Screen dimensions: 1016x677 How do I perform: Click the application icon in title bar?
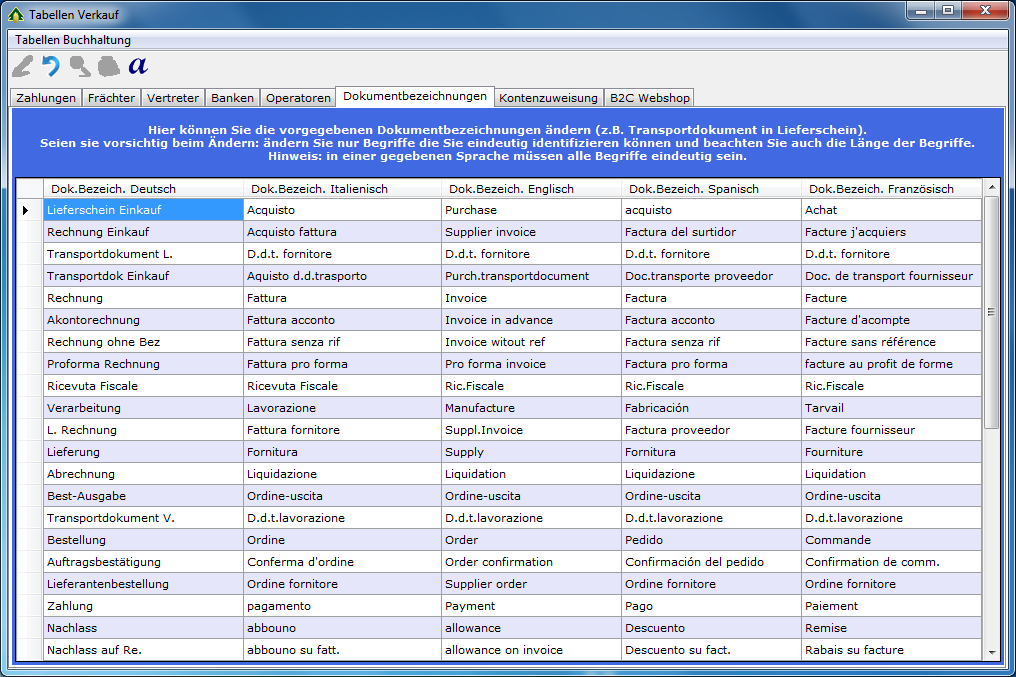15,14
